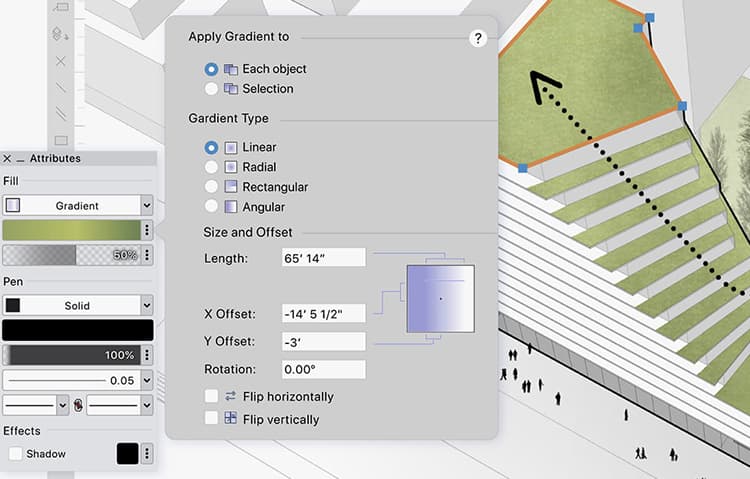Enable Flip horizontally checkbox
The width and height of the screenshot is (750, 479).
pos(211,396)
